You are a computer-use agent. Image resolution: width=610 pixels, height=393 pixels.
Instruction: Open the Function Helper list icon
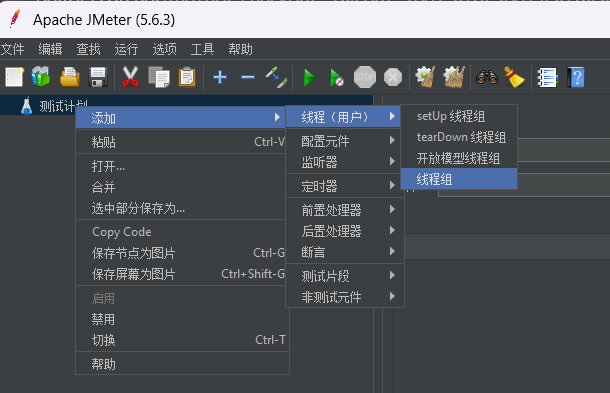click(x=547, y=77)
